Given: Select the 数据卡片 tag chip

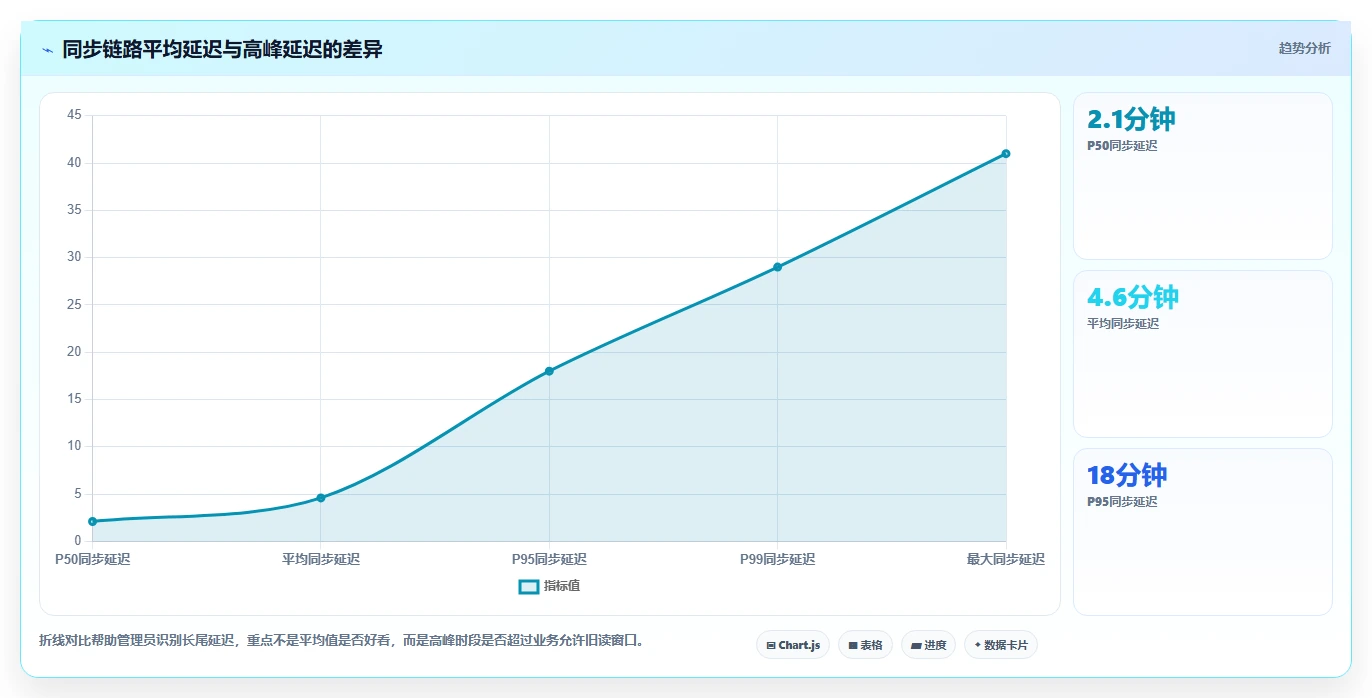Looking at the screenshot, I should point(1000,645).
